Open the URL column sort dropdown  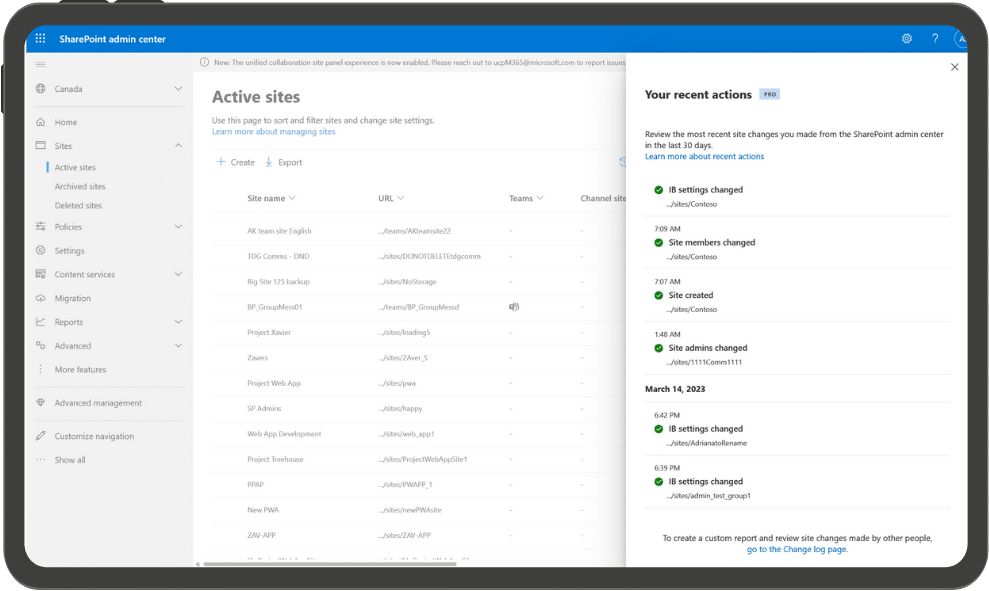pos(401,198)
